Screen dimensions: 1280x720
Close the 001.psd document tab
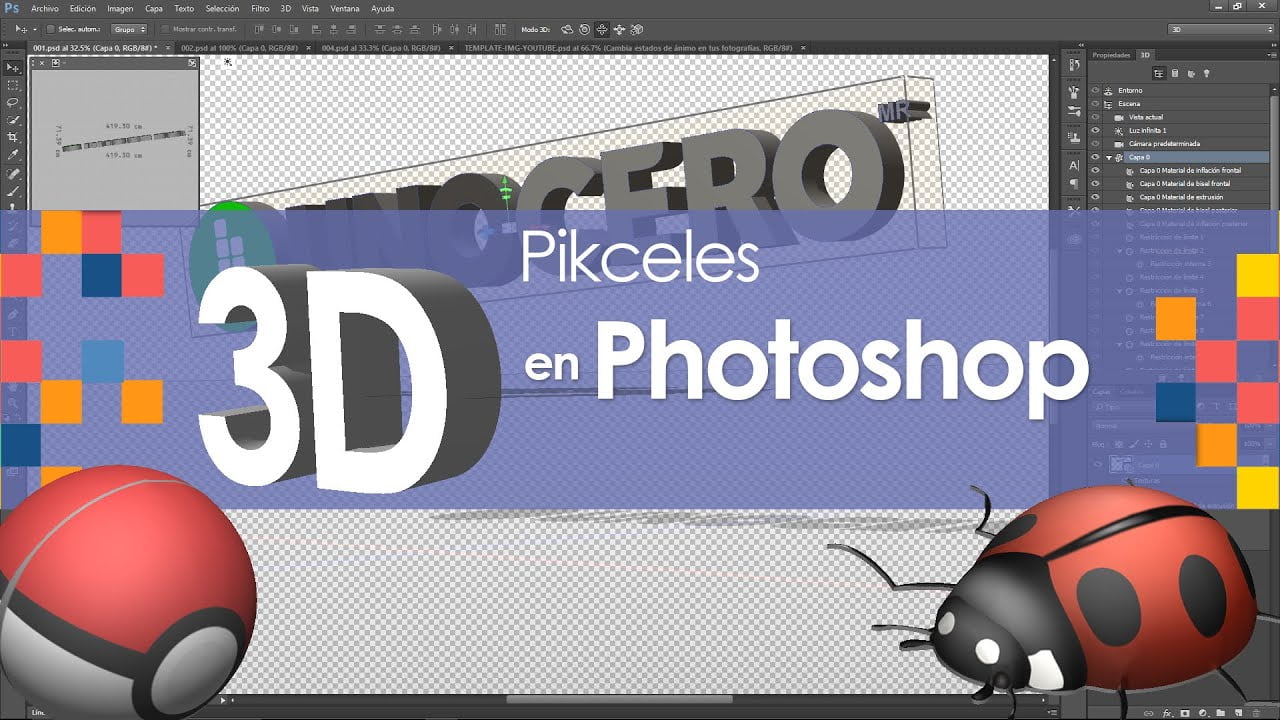coord(168,47)
